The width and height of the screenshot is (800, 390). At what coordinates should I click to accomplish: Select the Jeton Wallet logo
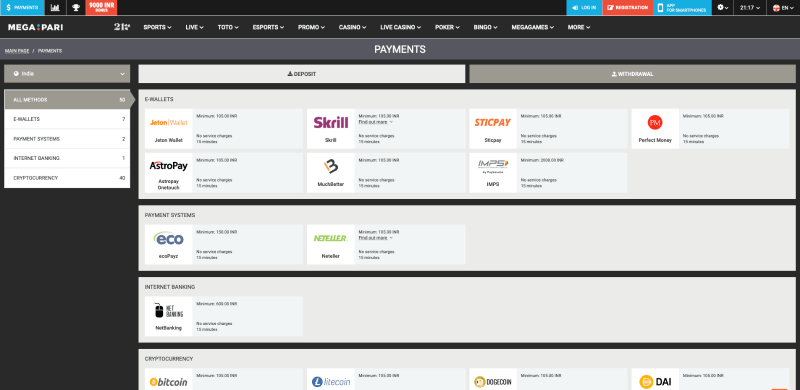point(168,123)
